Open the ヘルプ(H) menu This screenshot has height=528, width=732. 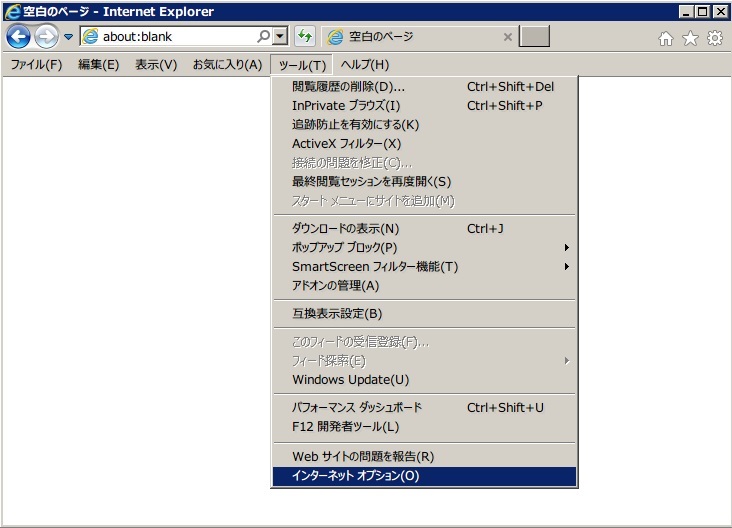[x=365, y=64]
